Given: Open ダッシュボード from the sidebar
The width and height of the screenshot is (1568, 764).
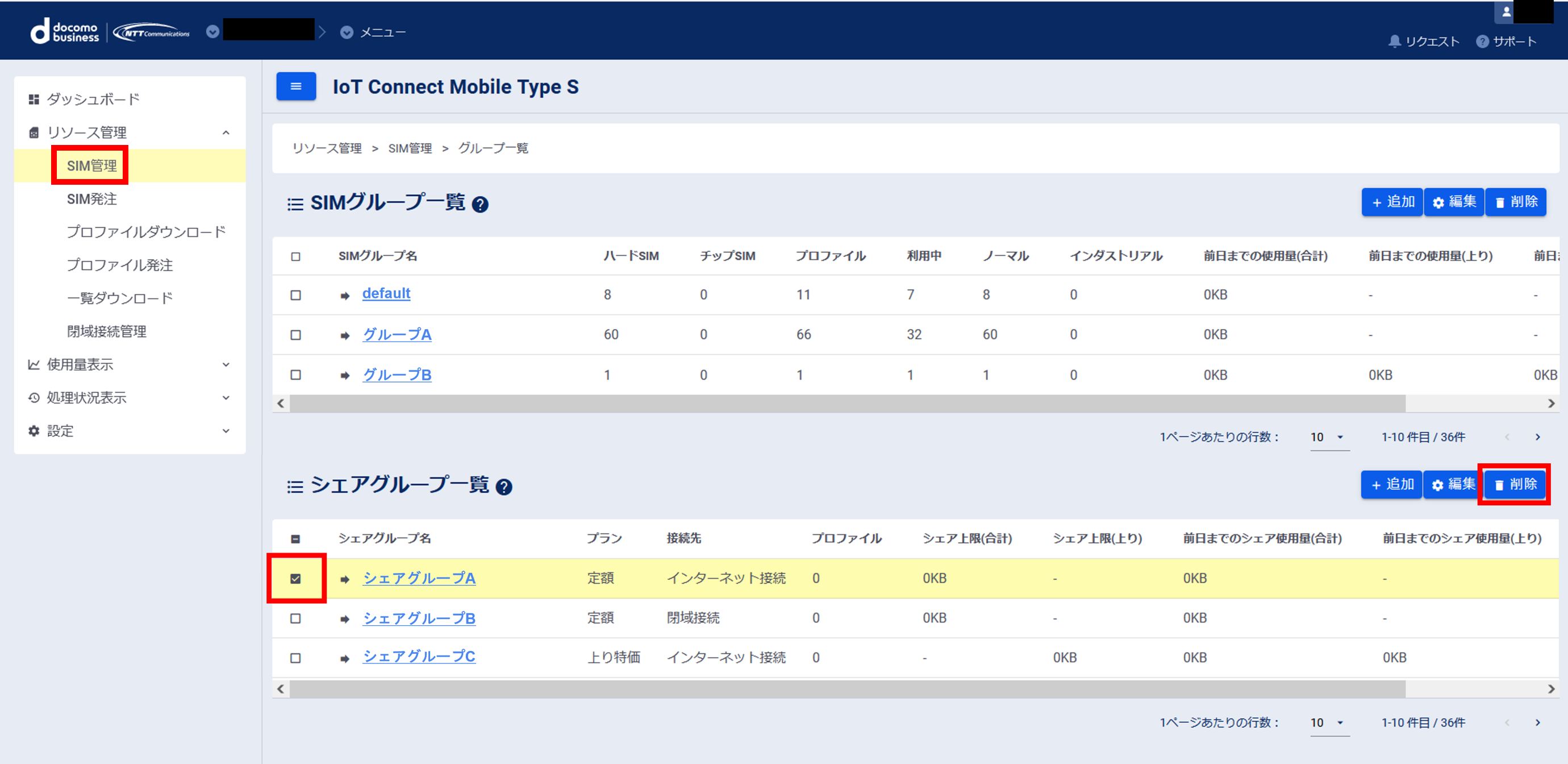Looking at the screenshot, I should click(x=93, y=99).
